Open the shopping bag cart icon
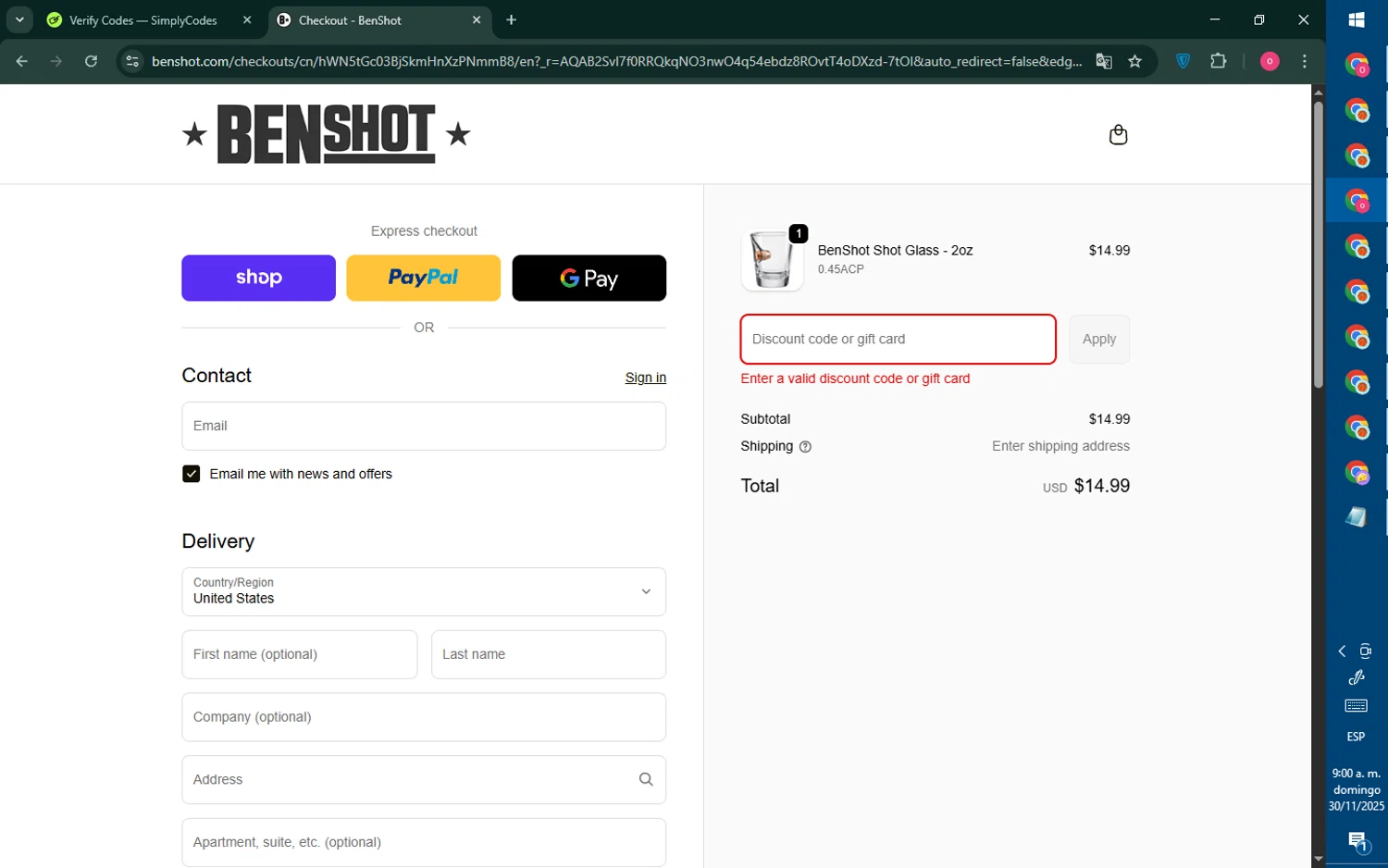The height and width of the screenshot is (868, 1388). coord(1118,135)
